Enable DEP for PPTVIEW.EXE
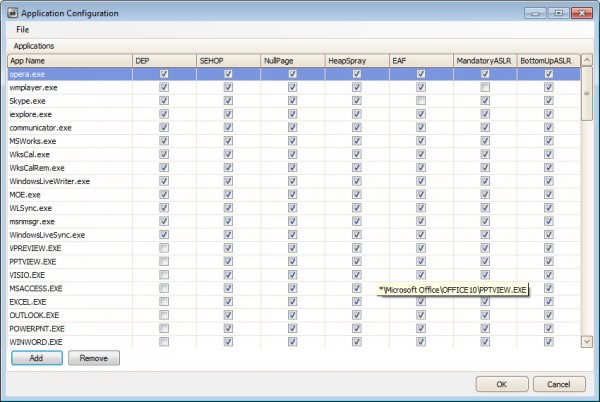The width and height of the screenshot is (600, 402). 164,261
